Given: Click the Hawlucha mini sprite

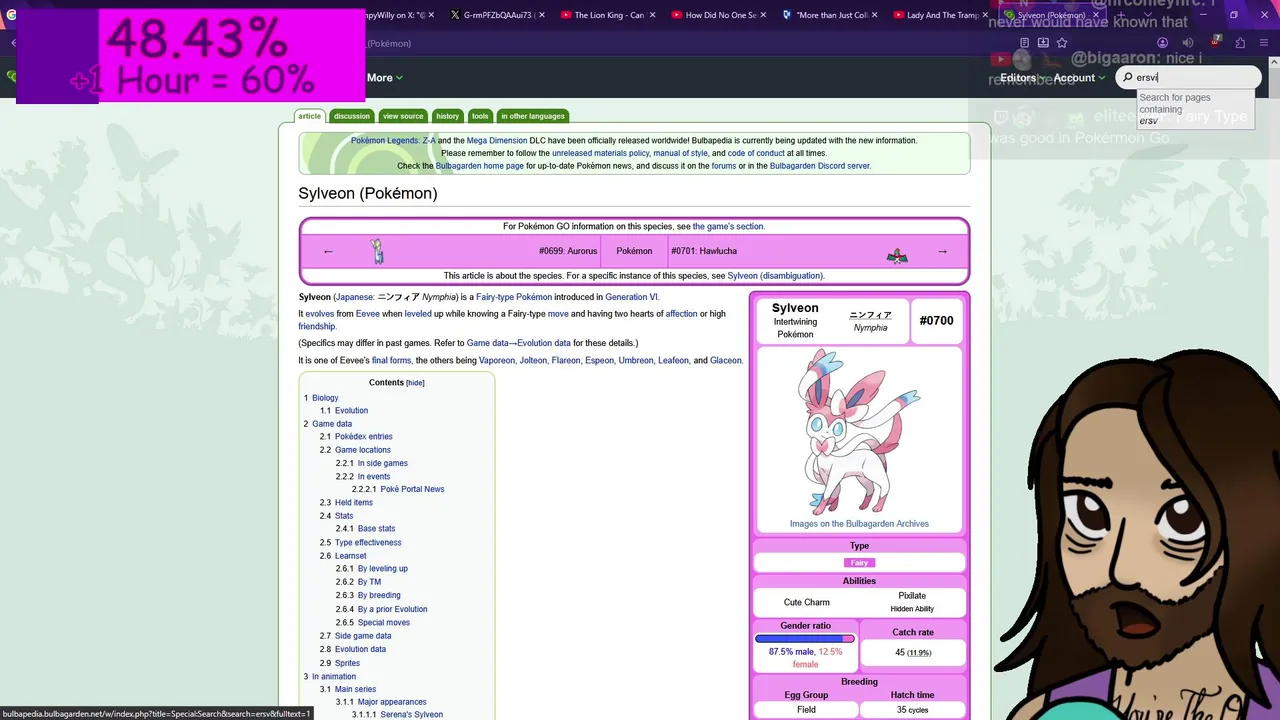Looking at the screenshot, I should point(897,256).
